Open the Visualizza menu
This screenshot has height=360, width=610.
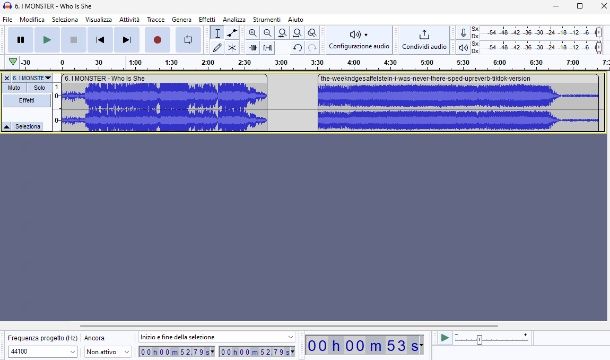[99, 19]
